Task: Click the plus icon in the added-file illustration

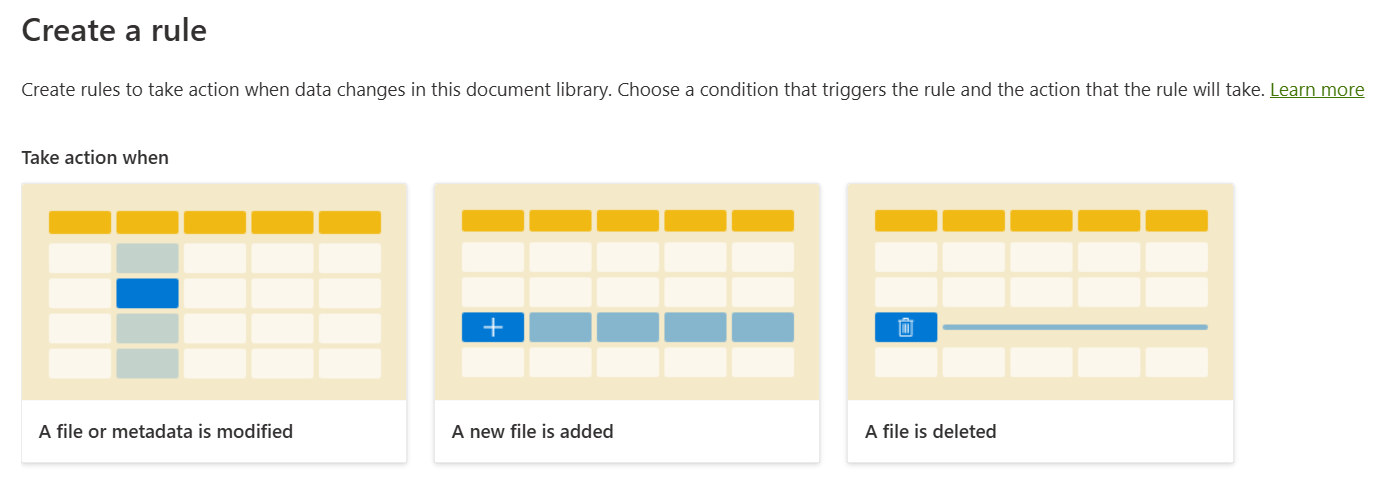Action: [493, 327]
